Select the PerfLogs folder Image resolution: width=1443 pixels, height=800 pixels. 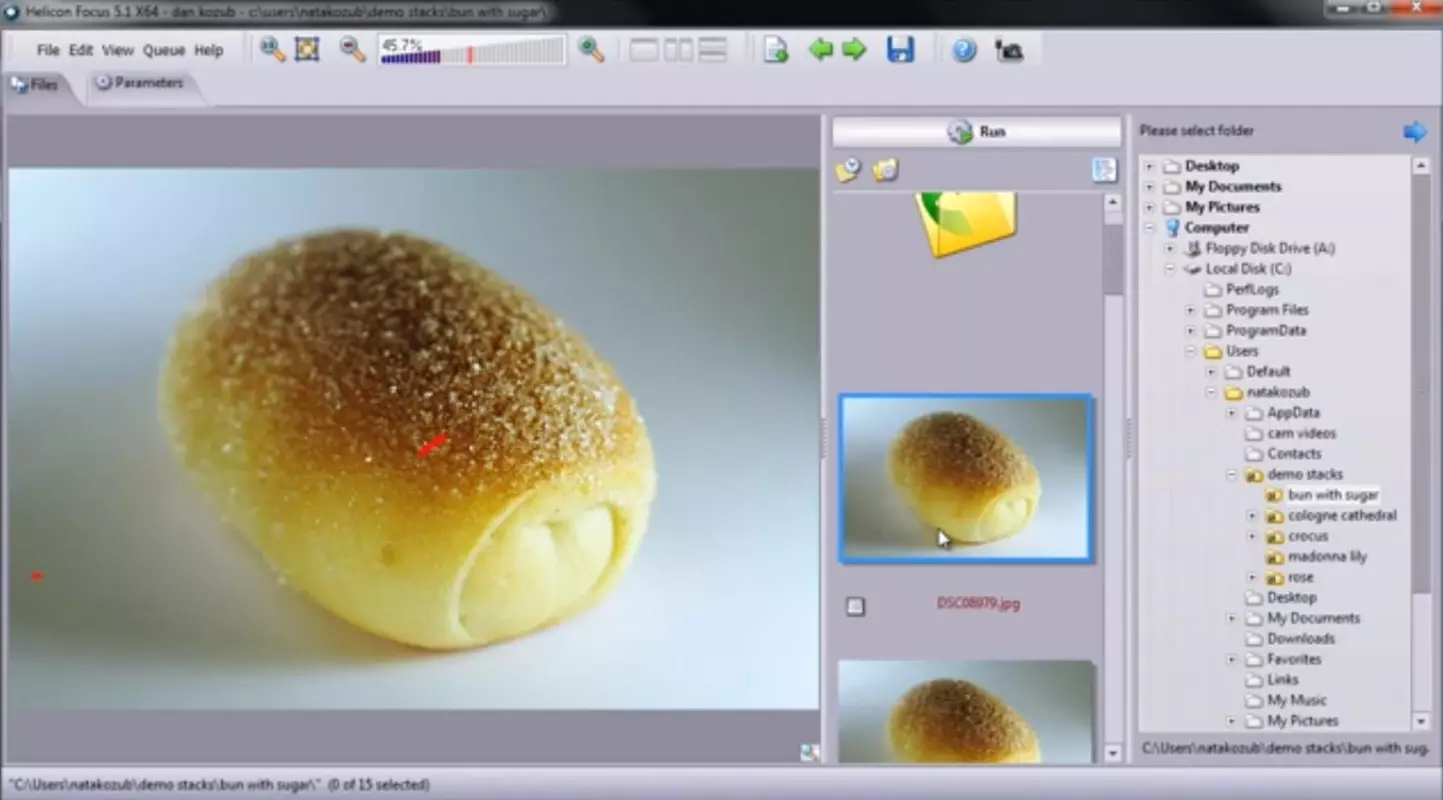tap(1253, 290)
